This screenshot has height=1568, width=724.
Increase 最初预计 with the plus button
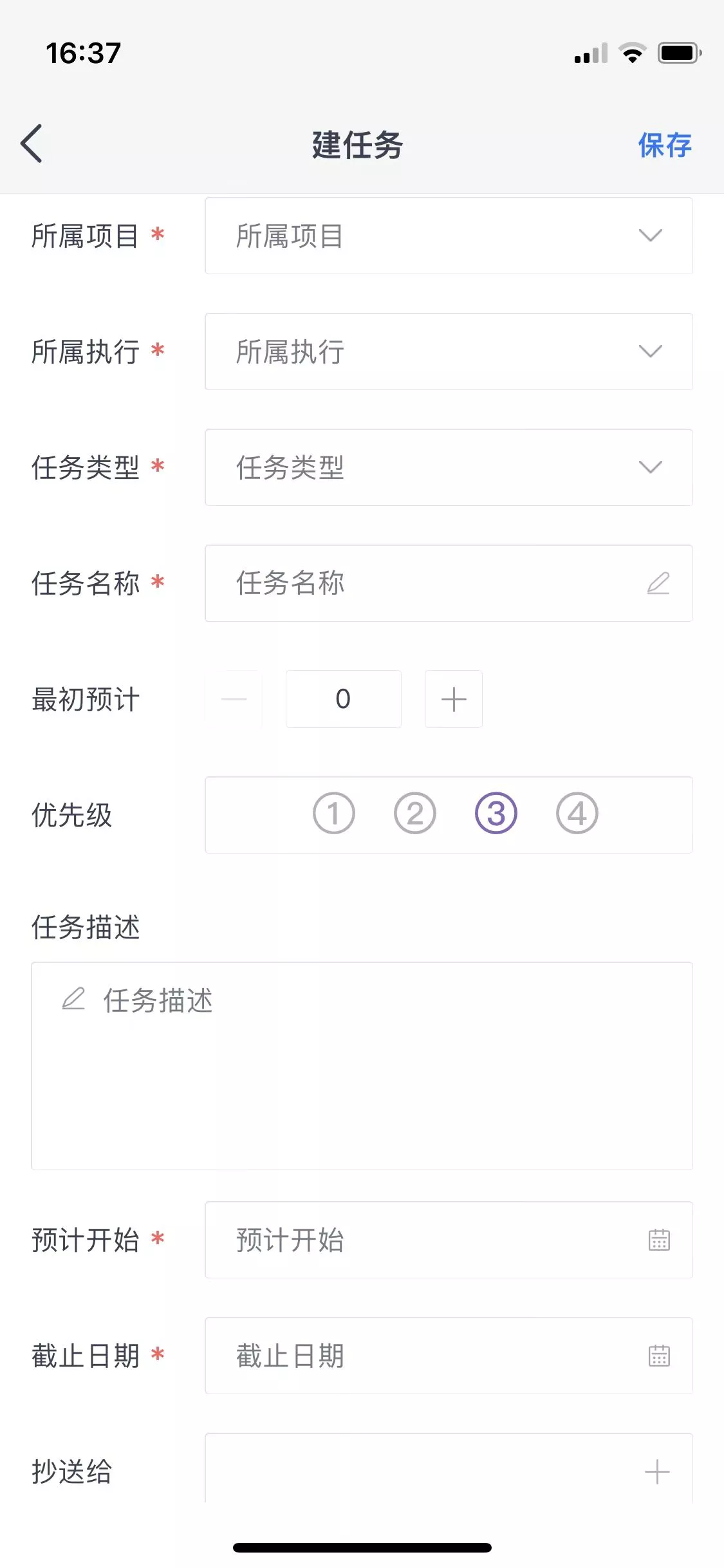click(x=454, y=699)
